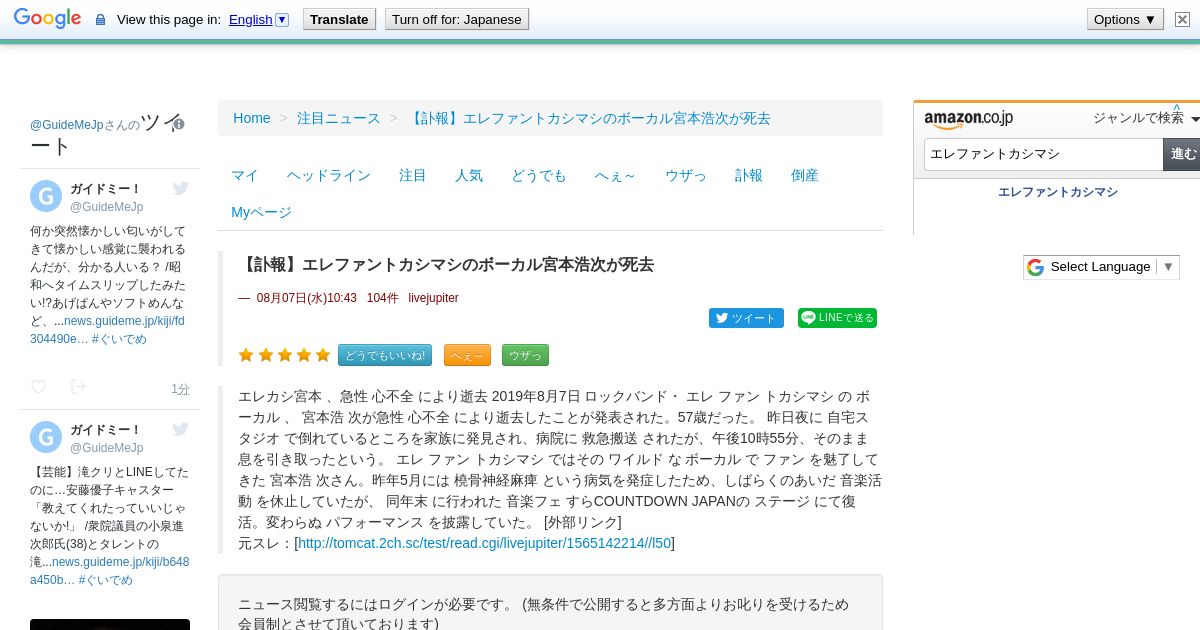
Task: Click the どうでもいいね! button
Action: tap(385, 355)
